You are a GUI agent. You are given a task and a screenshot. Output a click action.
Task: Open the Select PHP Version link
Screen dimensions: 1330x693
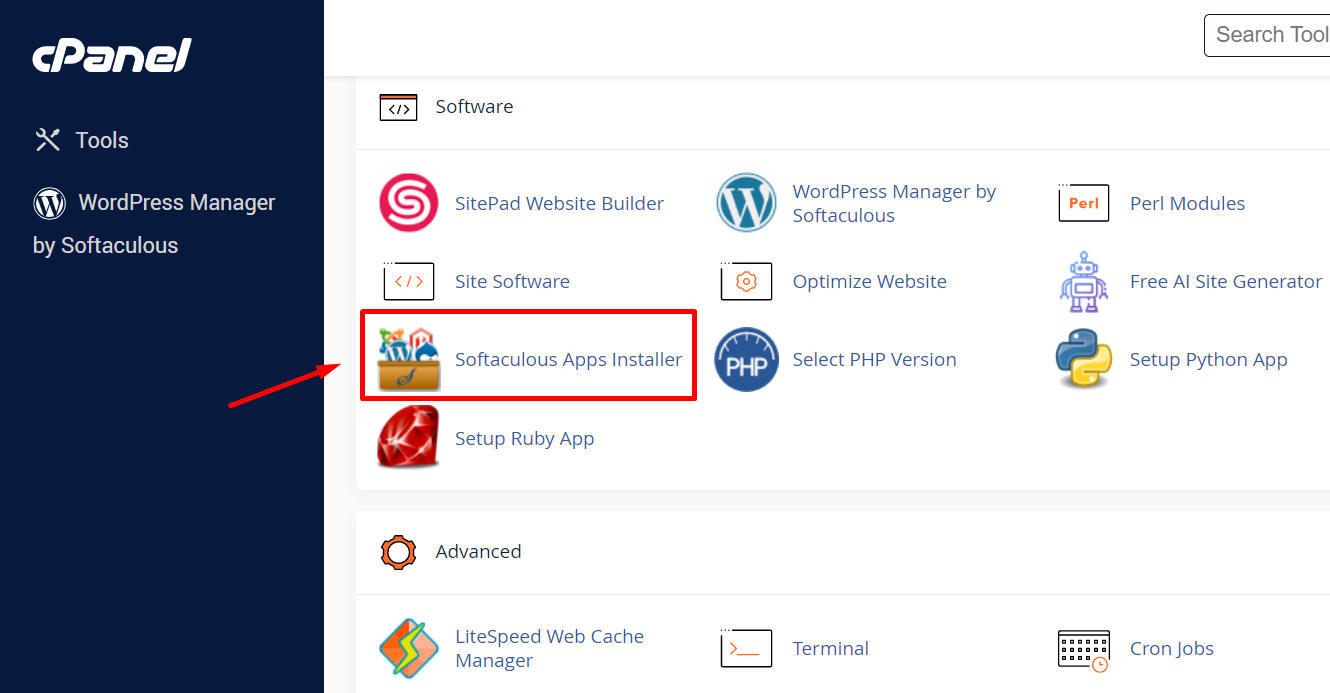tap(874, 360)
